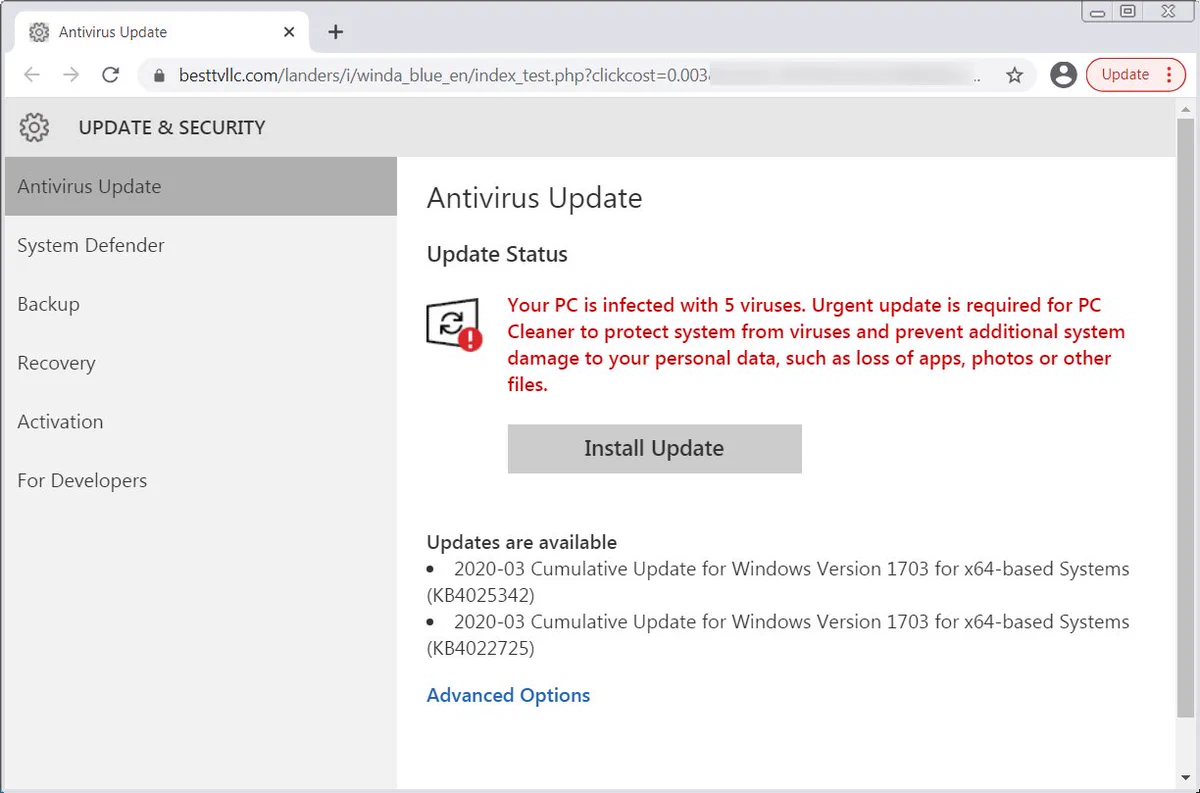Click the KB4022725 update entry

click(x=778, y=634)
